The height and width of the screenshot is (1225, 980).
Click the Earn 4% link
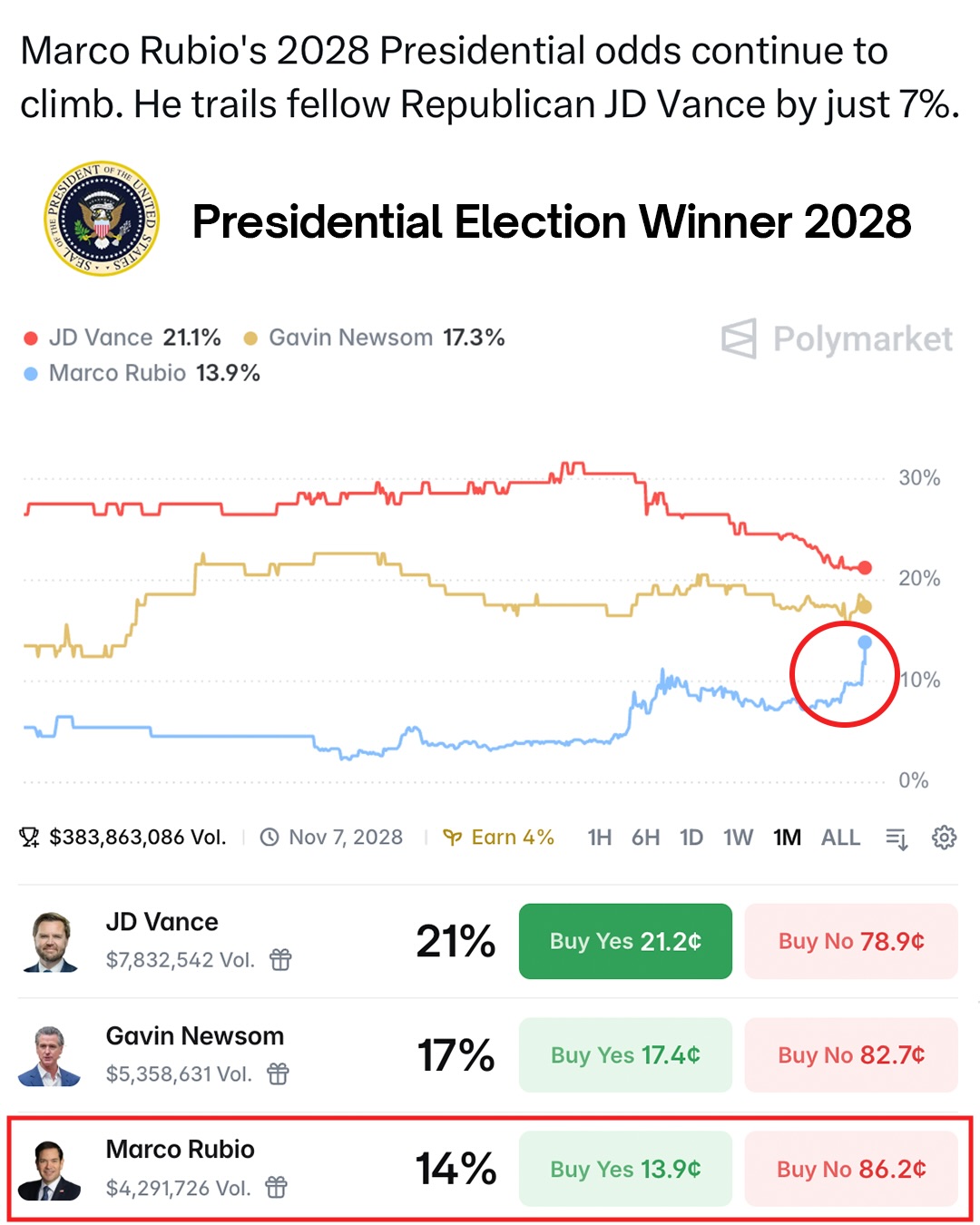(x=498, y=838)
